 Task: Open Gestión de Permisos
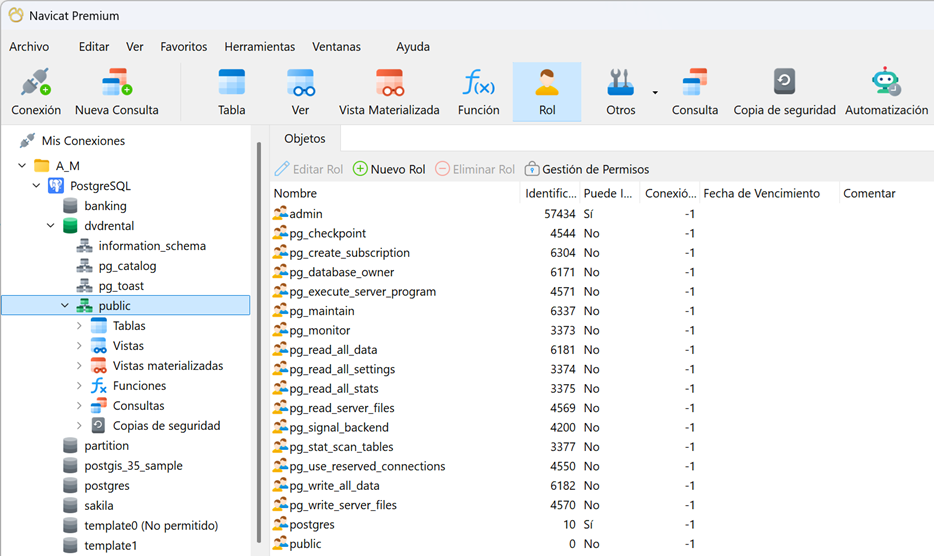point(587,169)
